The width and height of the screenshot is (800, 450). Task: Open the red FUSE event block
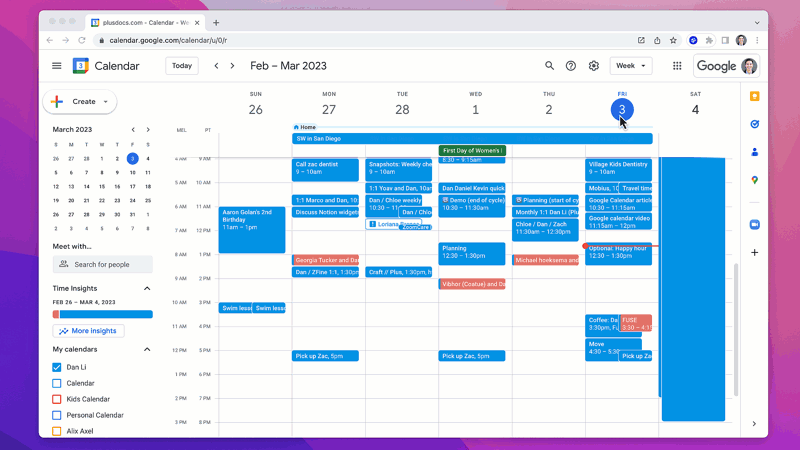[x=636, y=323]
